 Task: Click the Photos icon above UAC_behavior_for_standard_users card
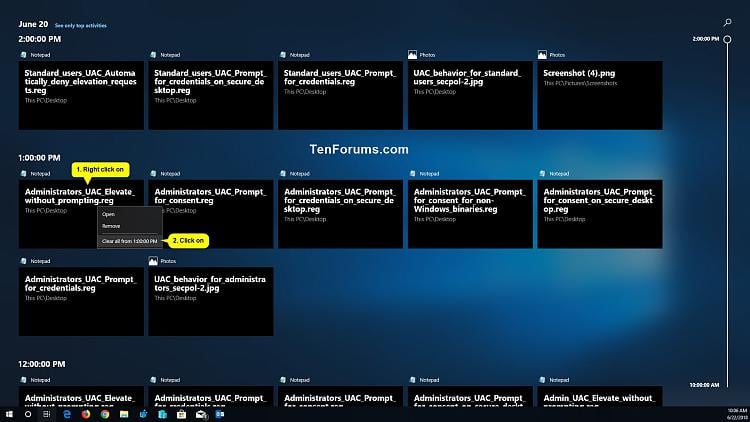click(412, 55)
